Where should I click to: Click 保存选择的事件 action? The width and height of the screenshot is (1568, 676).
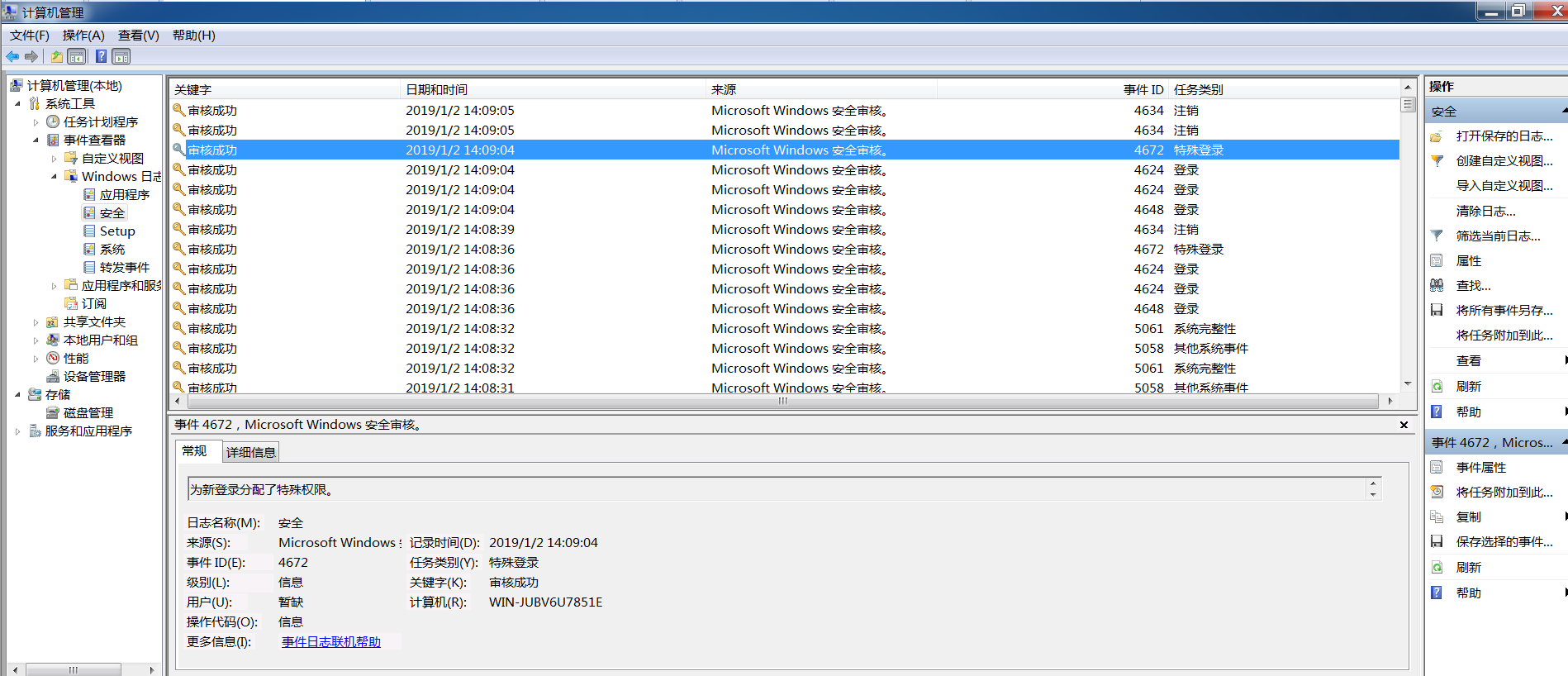click(x=1504, y=541)
